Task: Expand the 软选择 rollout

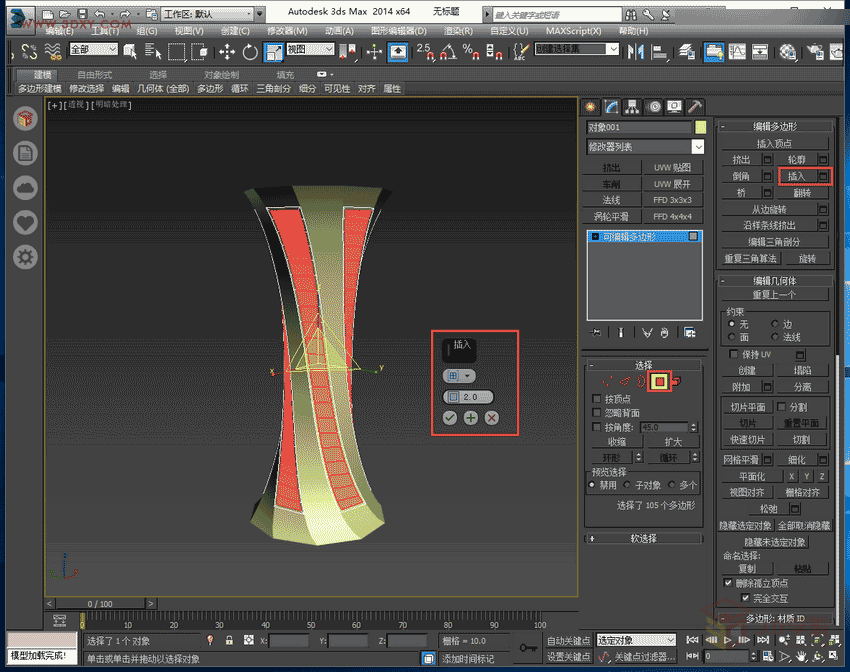Action: click(x=644, y=538)
